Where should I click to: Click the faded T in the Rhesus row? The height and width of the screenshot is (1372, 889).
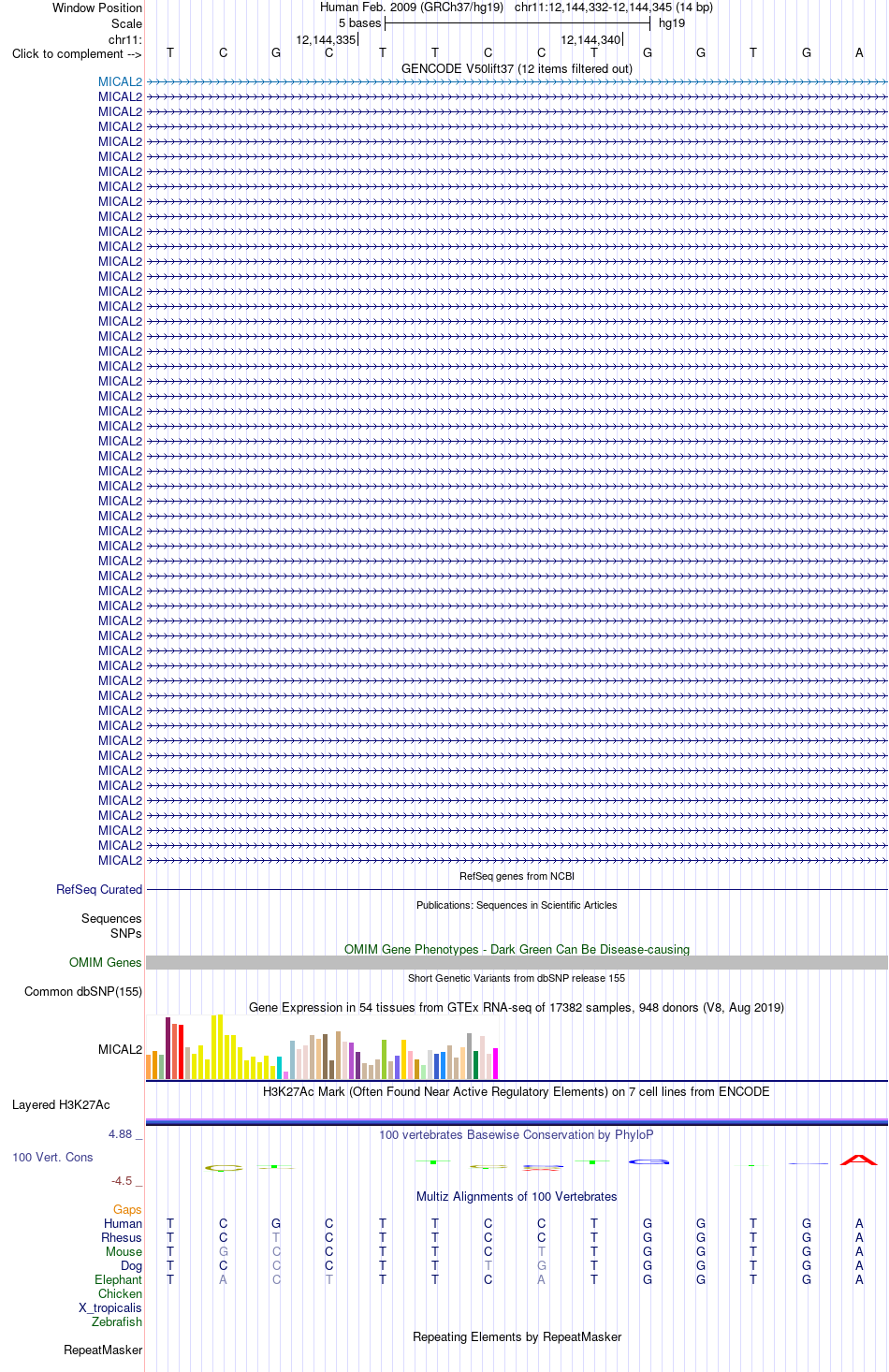[276, 1237]
